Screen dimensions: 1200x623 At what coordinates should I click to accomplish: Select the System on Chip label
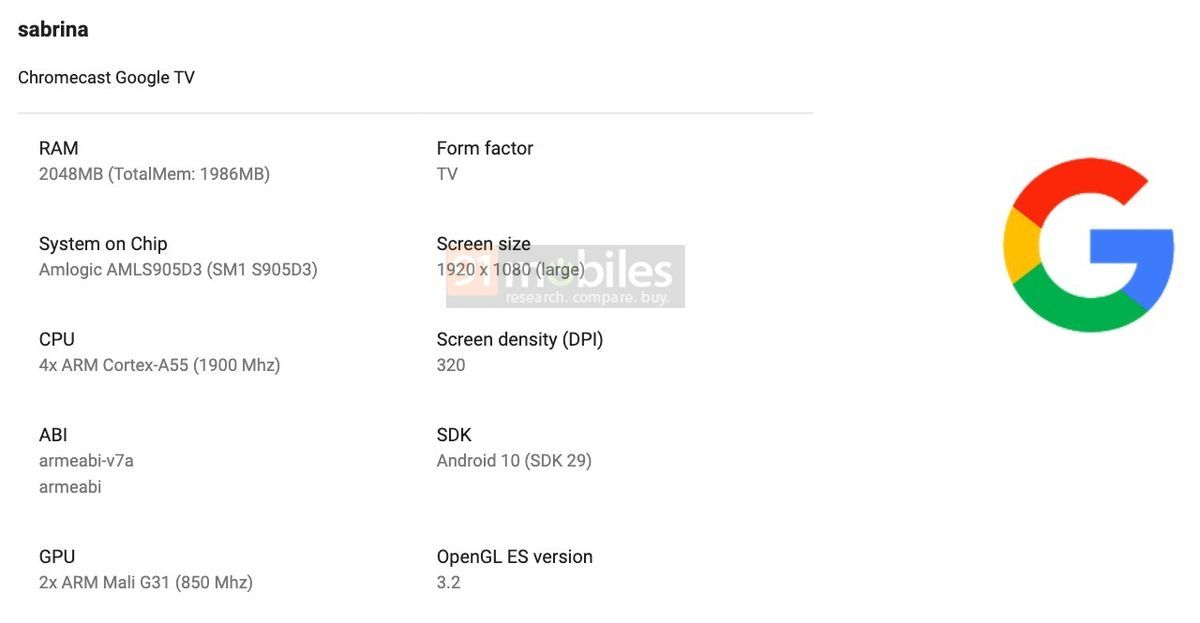point(103,244)
